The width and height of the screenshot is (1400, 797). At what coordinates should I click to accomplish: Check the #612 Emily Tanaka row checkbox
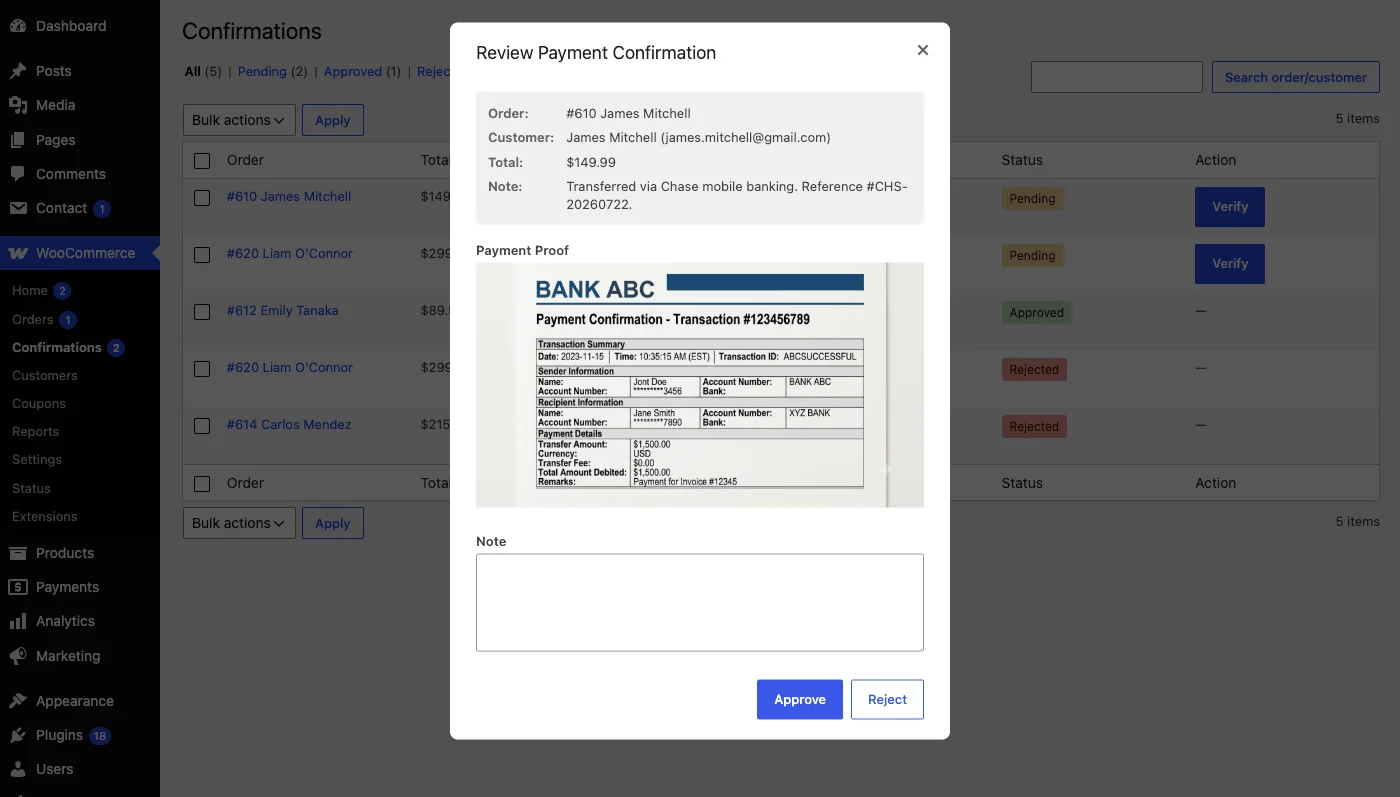point(202,312)
